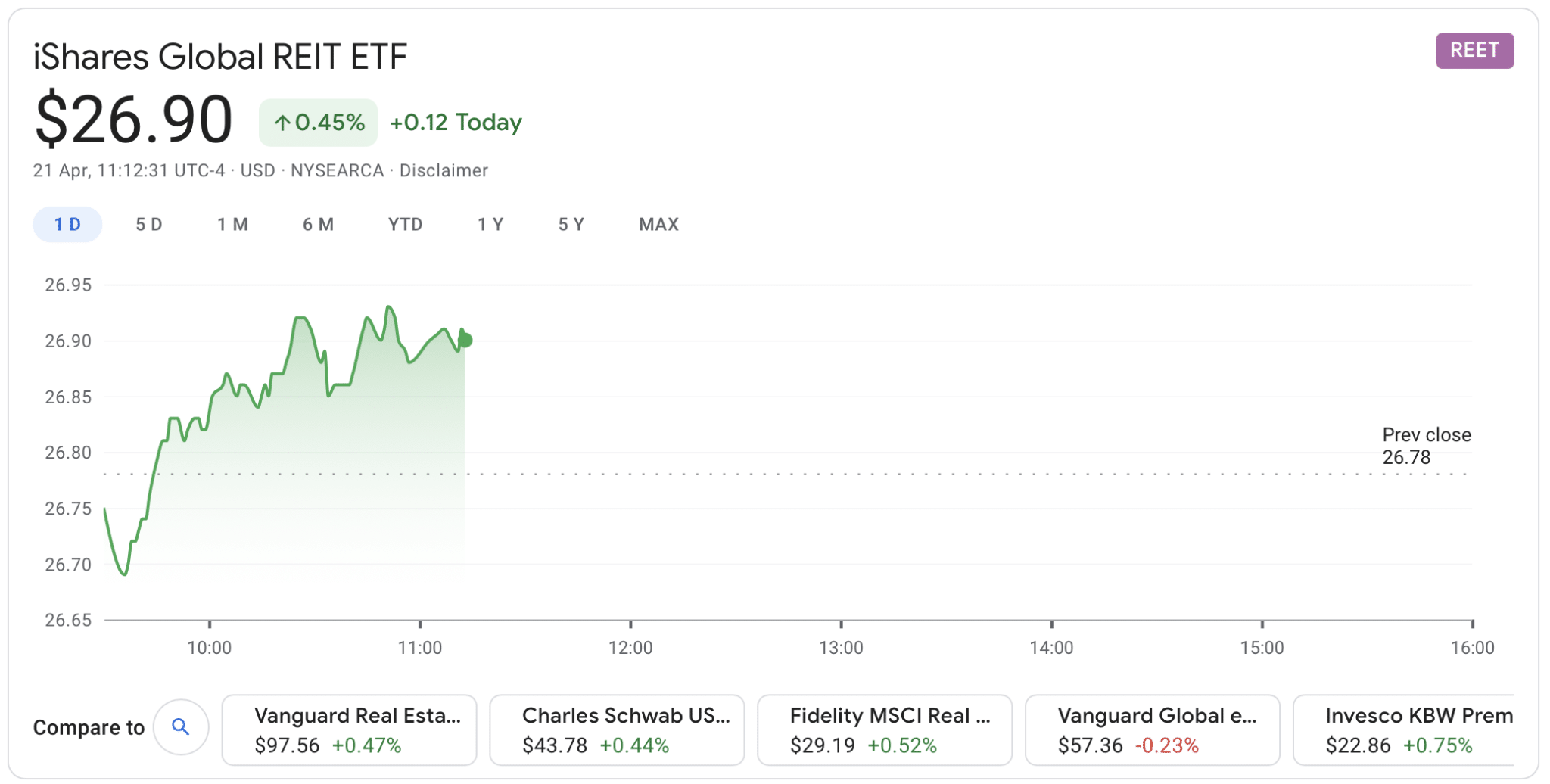Re-select the active 1D chart tab

[67, 224]
